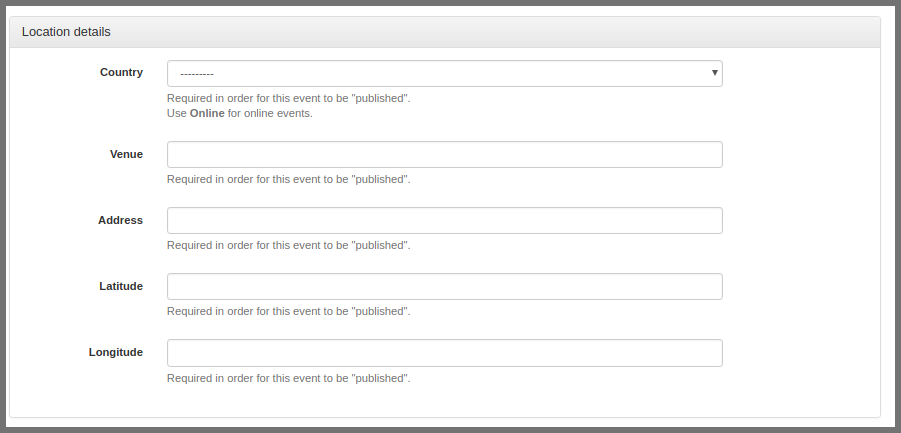Focus the Venue text field

point(444,154)
